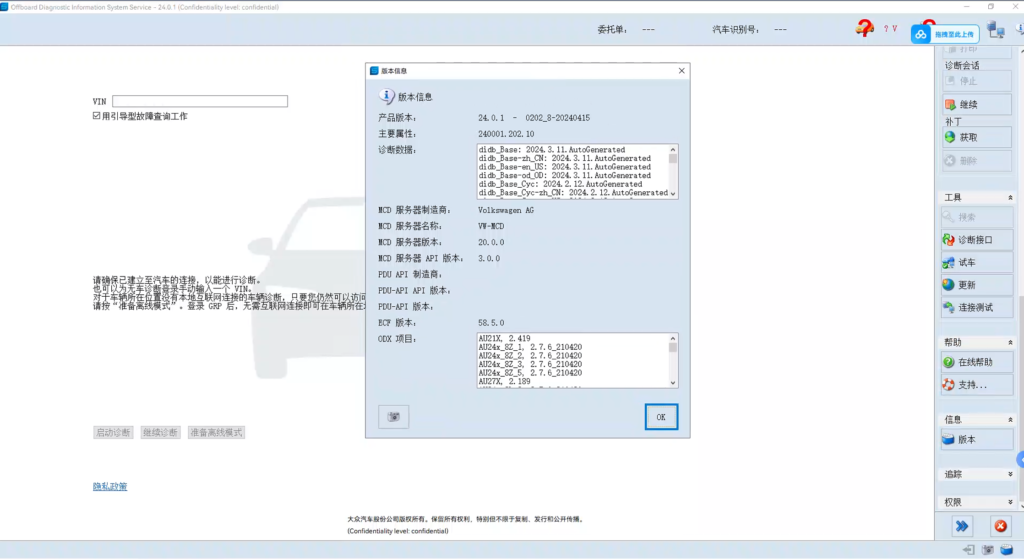The width and height of the screenshot is (1024, 559).
Task: Expand the 权限 section
Action: click(x=1010, y=502)
